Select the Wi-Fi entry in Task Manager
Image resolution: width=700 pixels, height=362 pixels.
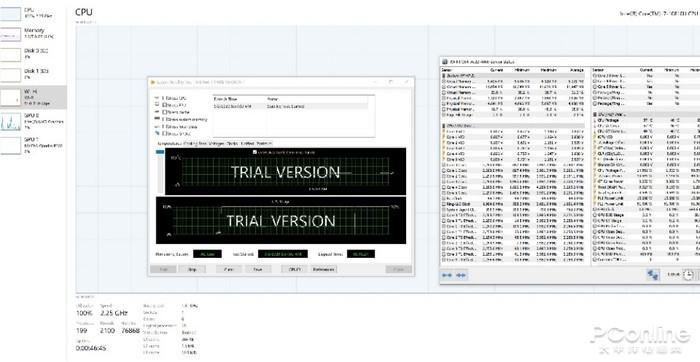pos(33,97)
